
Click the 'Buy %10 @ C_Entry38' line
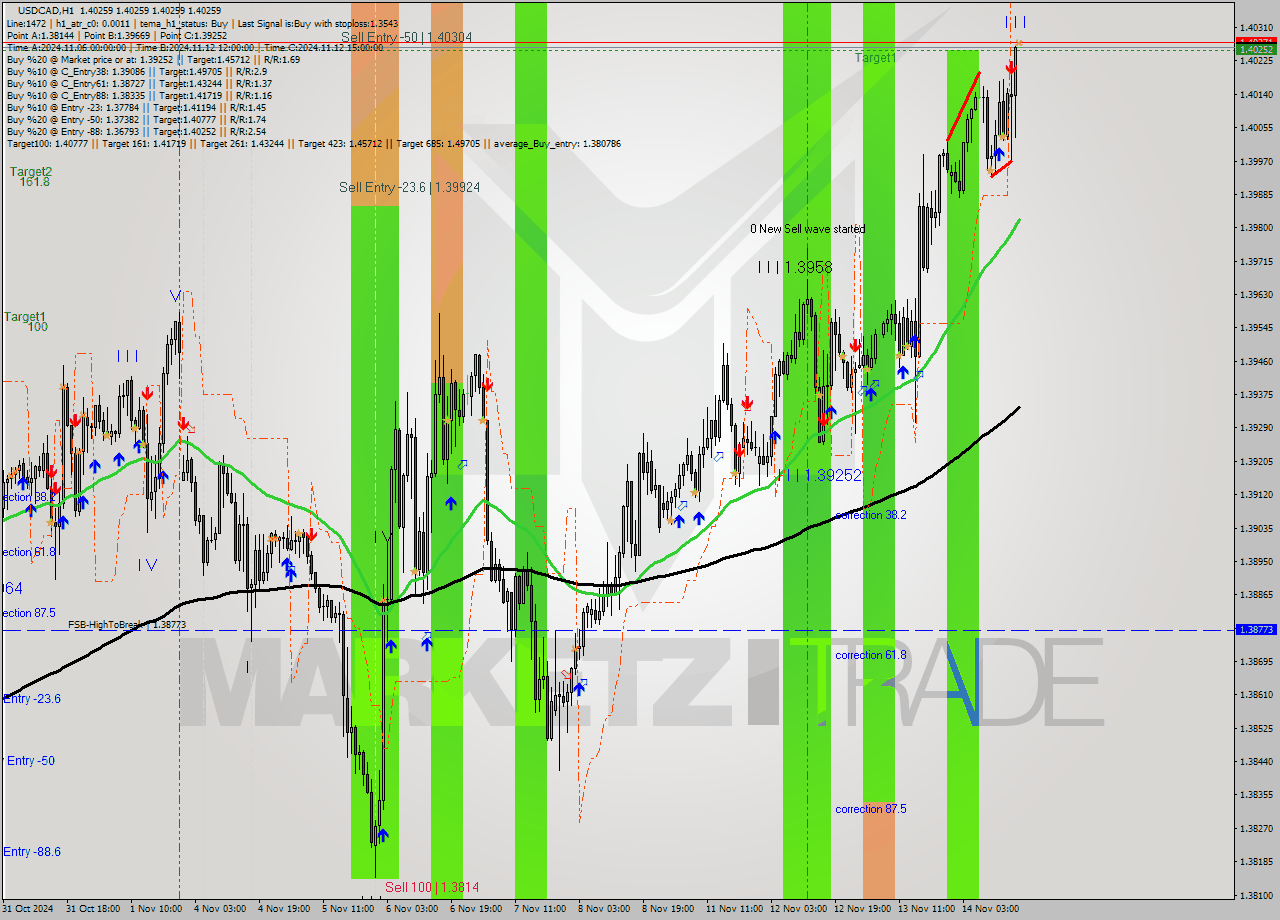tap(136, 71)
